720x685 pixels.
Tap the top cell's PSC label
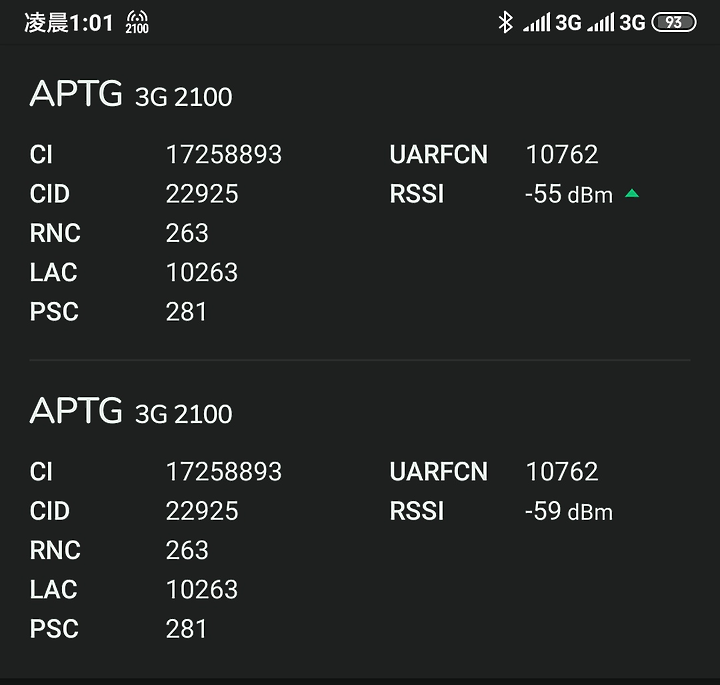(x=54, y=312)
